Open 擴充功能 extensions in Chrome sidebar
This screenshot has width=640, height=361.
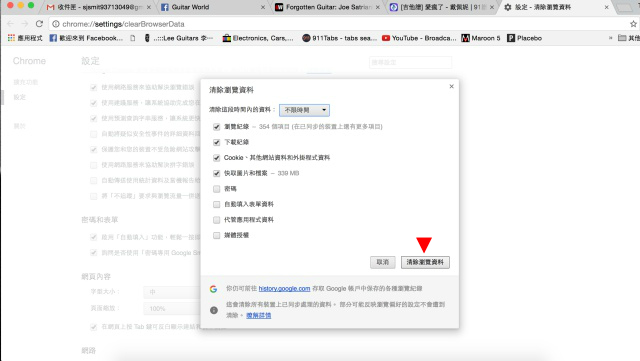(x=26, y=82)
